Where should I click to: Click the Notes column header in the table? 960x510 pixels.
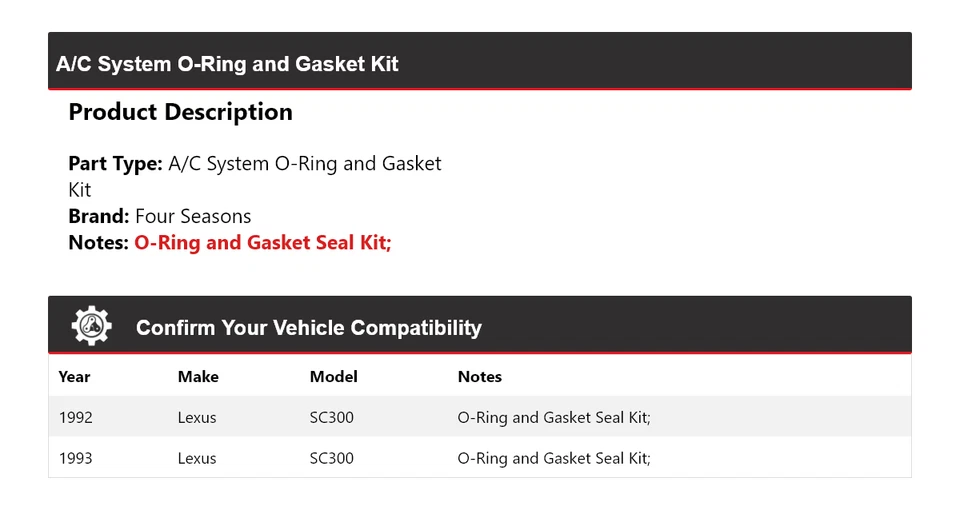pyautogui.click(x=480, y=377)
